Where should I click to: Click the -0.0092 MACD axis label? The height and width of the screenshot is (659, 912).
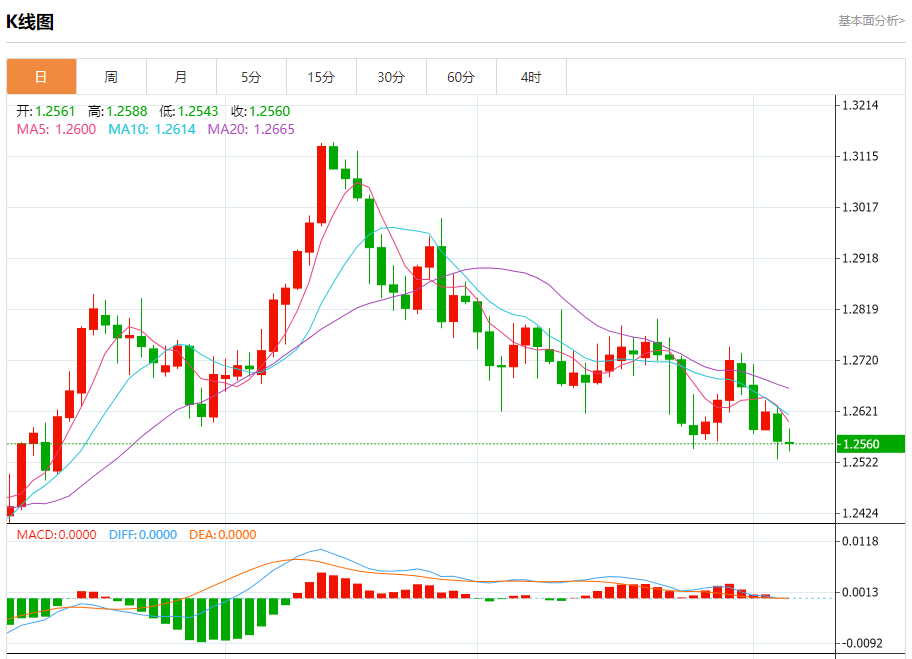click(x=862, y=643)
